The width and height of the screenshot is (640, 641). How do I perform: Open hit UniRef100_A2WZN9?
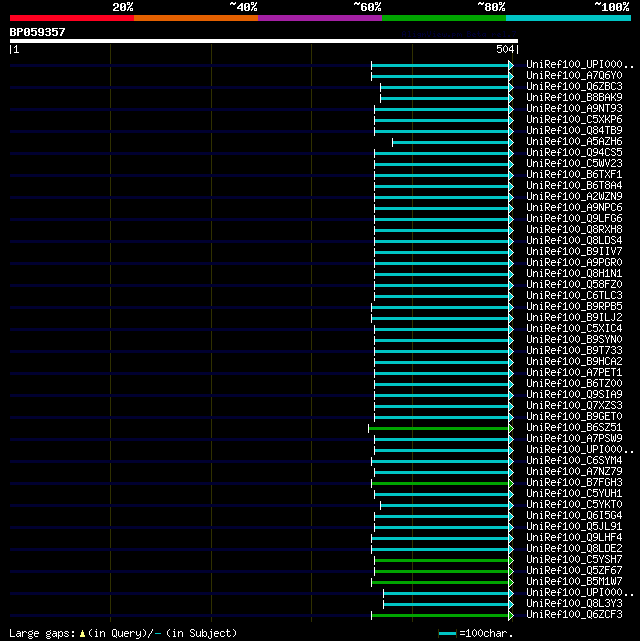coord(574,197)
